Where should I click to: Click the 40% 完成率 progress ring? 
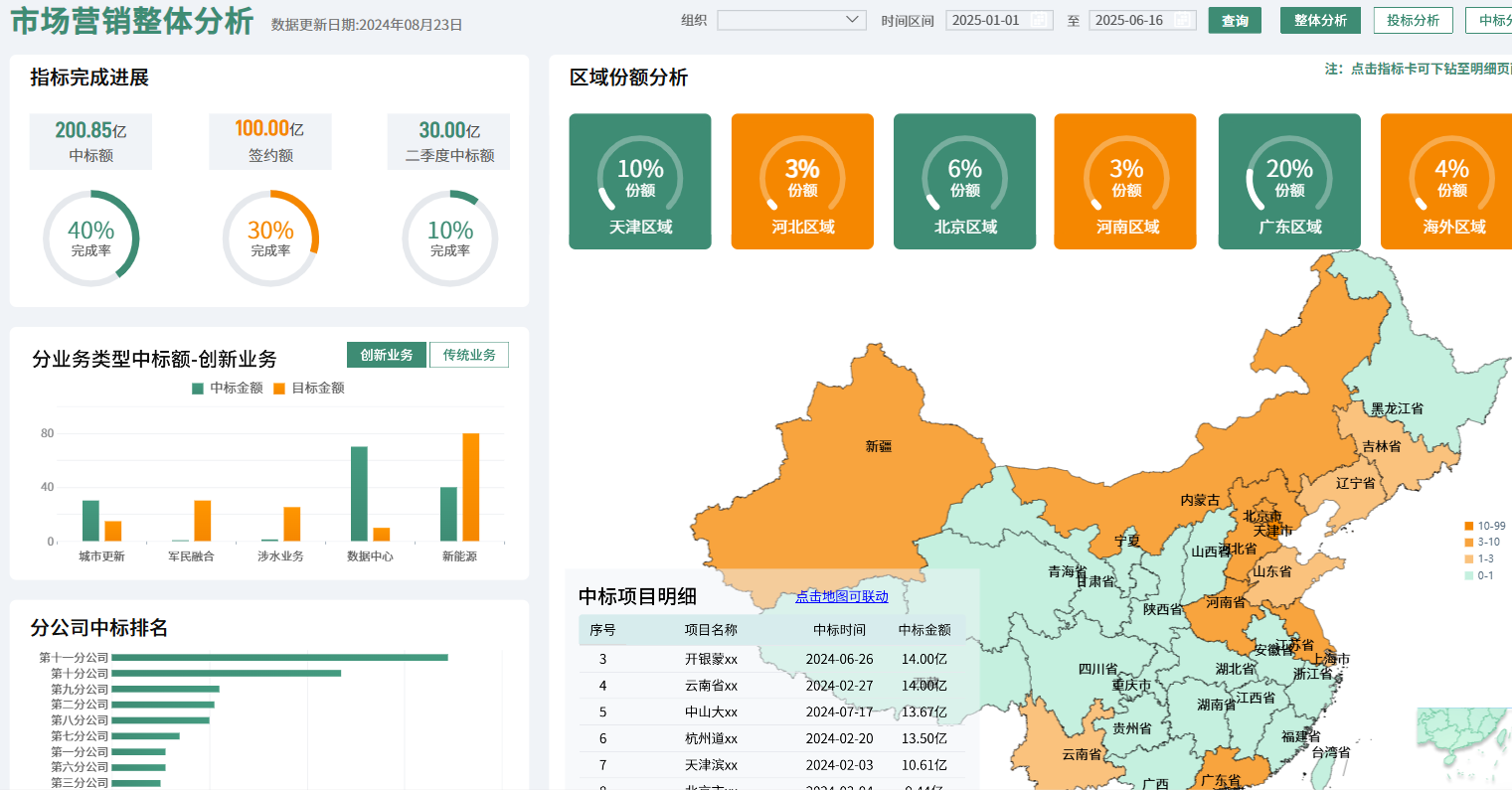point(90,238)
